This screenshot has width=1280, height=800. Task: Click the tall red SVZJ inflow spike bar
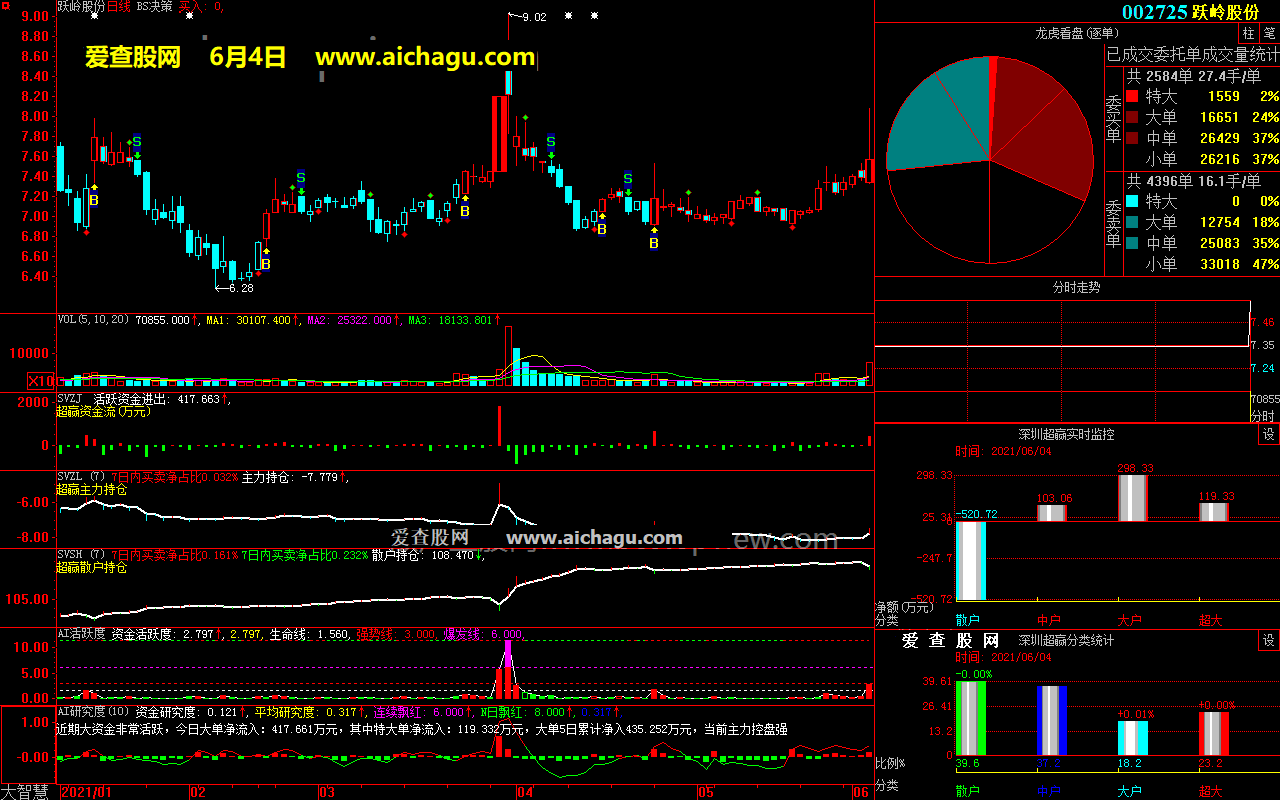(x=498, y=425)
